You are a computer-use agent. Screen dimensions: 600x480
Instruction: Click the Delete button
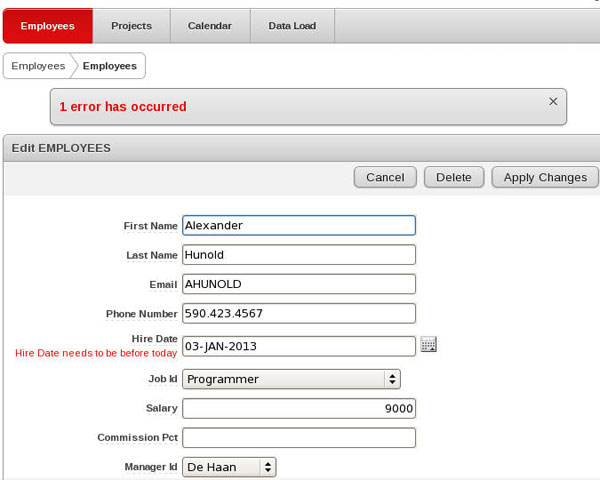point(454,177)
